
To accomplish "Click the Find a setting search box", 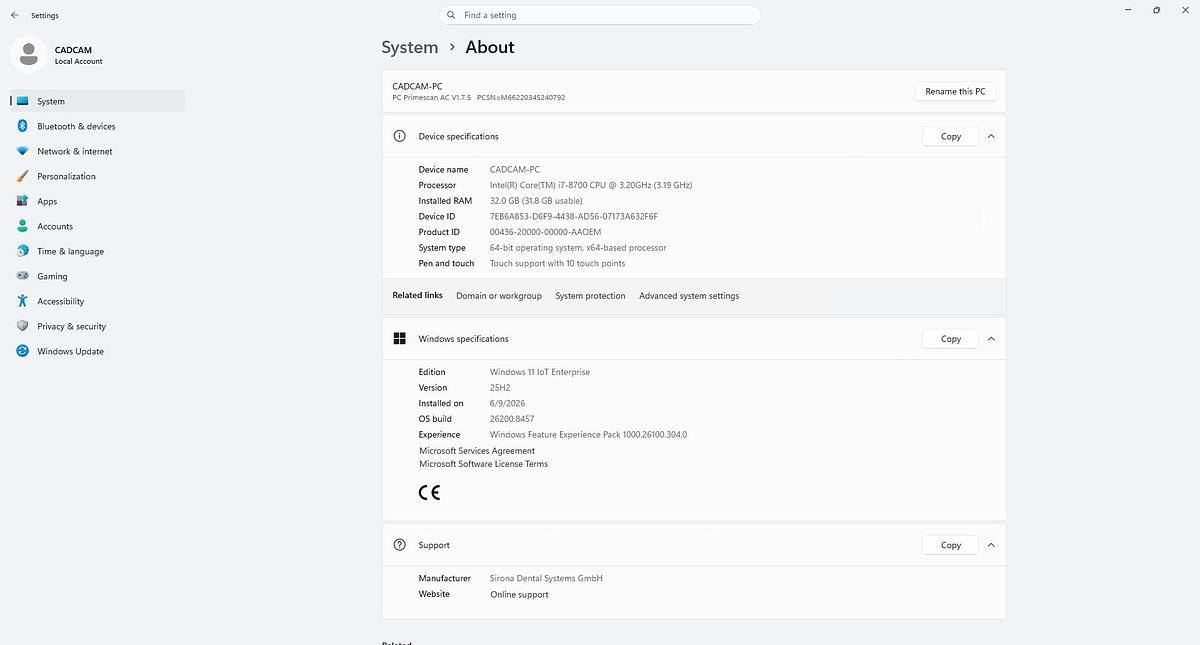I will (x=600, y=15).
